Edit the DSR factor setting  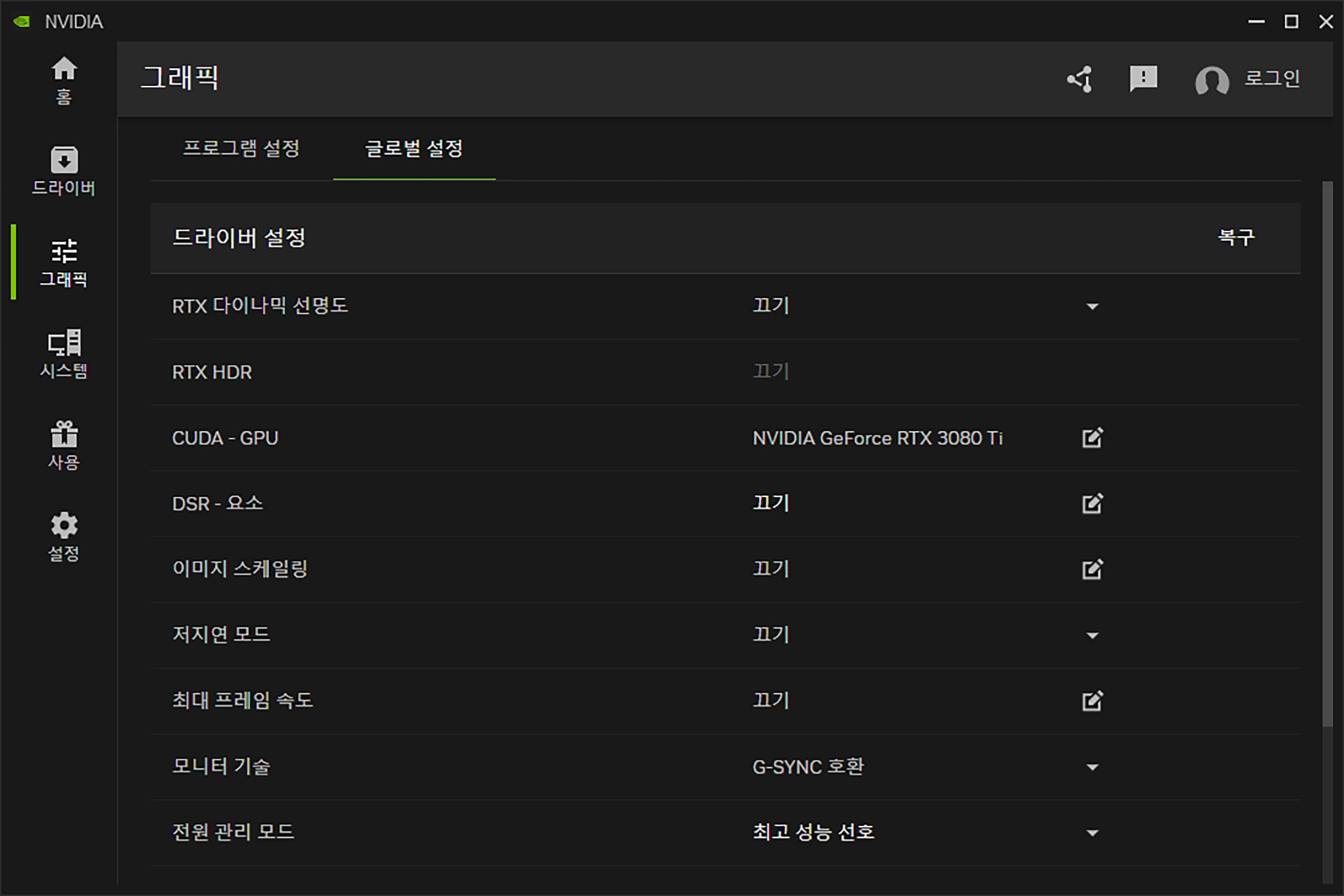point(1092,504)
